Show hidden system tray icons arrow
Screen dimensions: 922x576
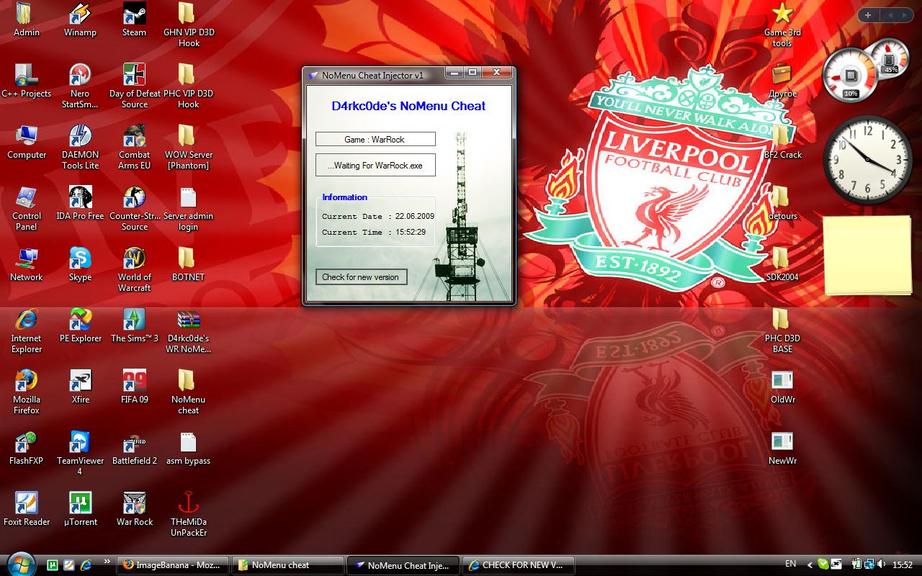pos(810,565)
